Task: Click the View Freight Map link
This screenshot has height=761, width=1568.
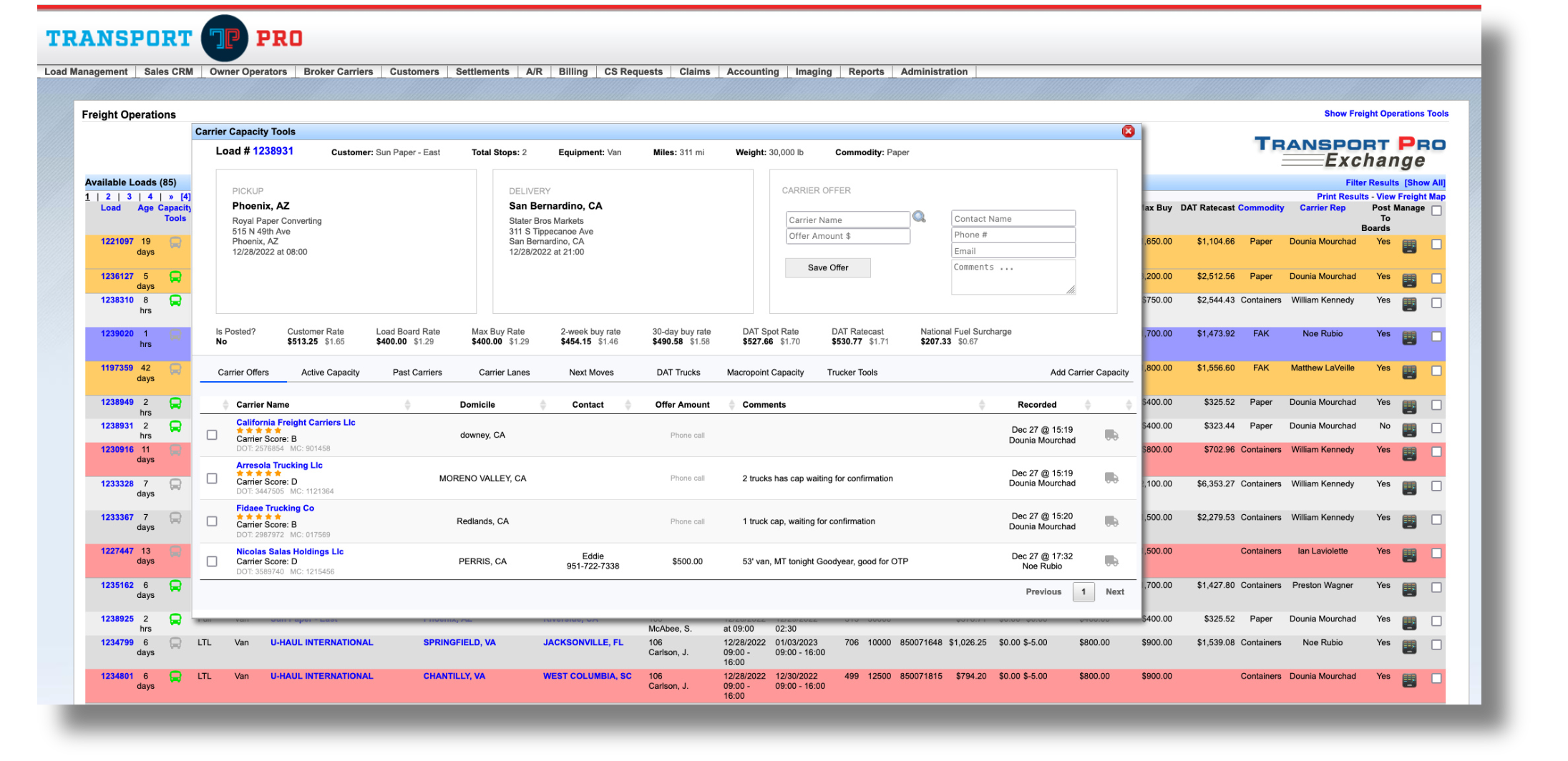Action: pyautogui.click(x=1411, y=197)
